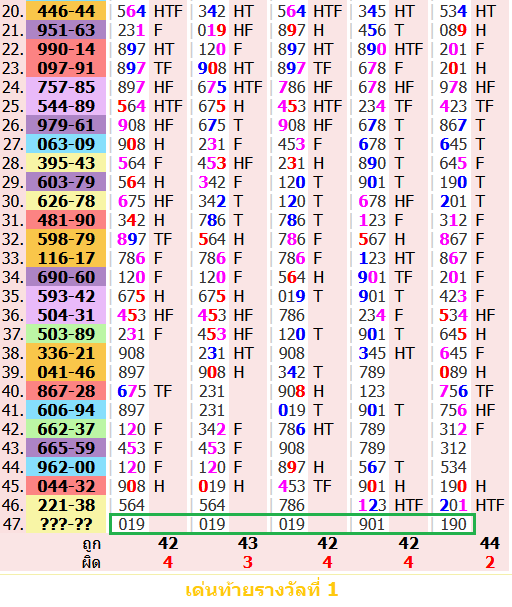Click the result 593-42
Viewport: 512px width, 607px height.
pyautogui.click(x=66, y=296)
